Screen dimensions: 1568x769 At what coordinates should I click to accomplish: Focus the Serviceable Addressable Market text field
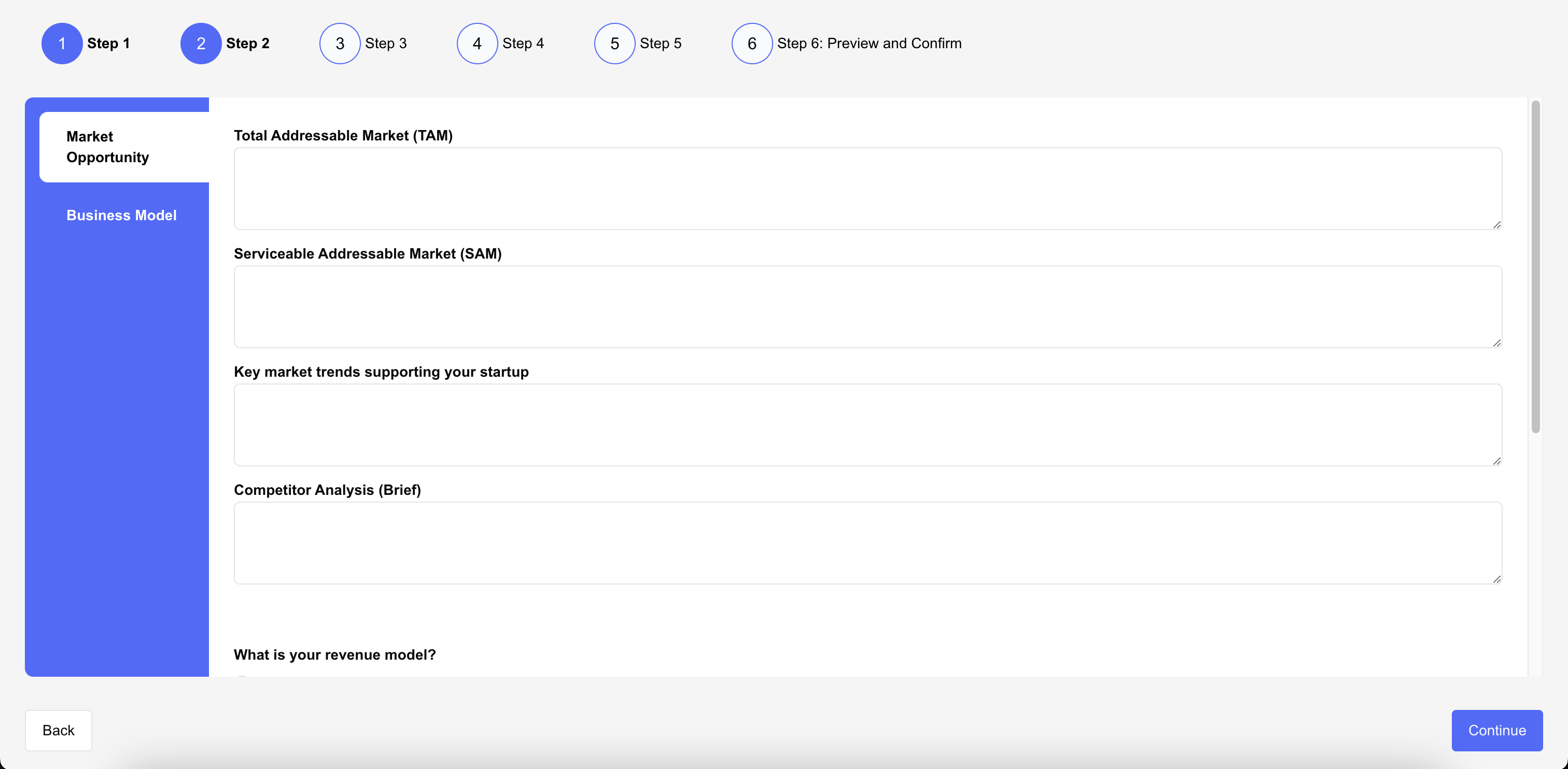(x=867, y=306)
